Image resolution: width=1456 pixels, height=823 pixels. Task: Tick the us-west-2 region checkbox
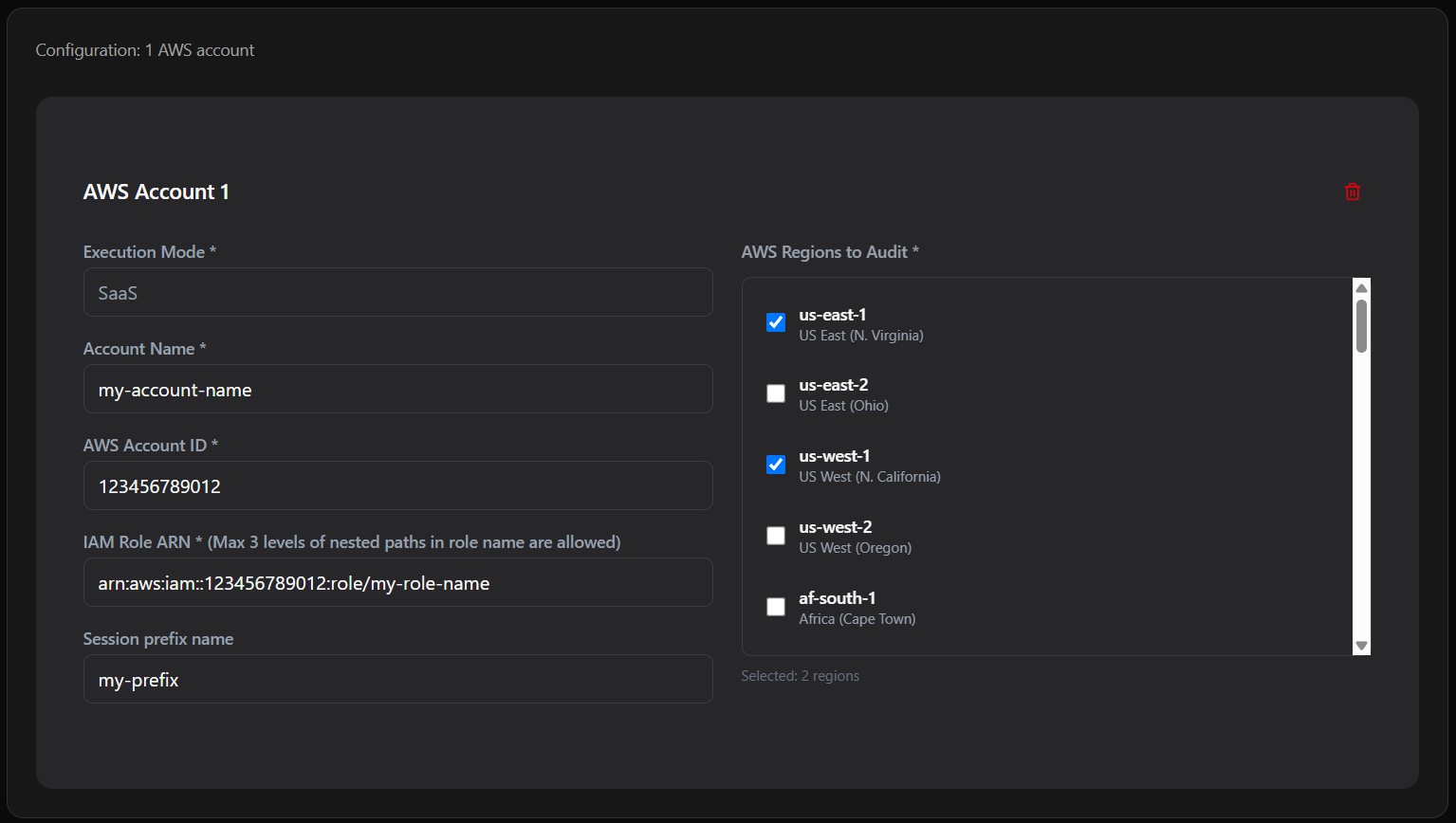[x=776, y=536]
